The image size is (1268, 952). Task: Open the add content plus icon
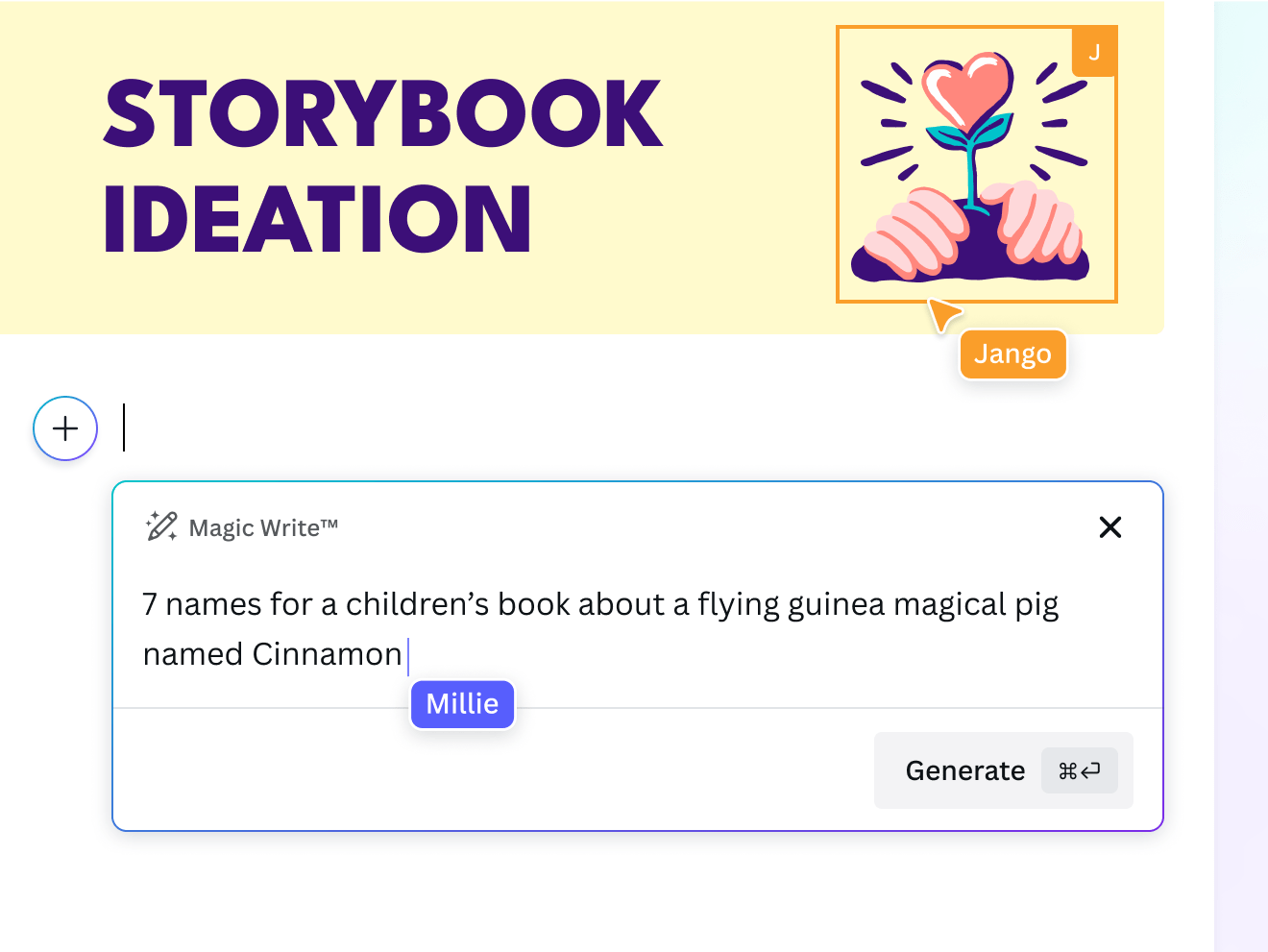pos(64,428)
